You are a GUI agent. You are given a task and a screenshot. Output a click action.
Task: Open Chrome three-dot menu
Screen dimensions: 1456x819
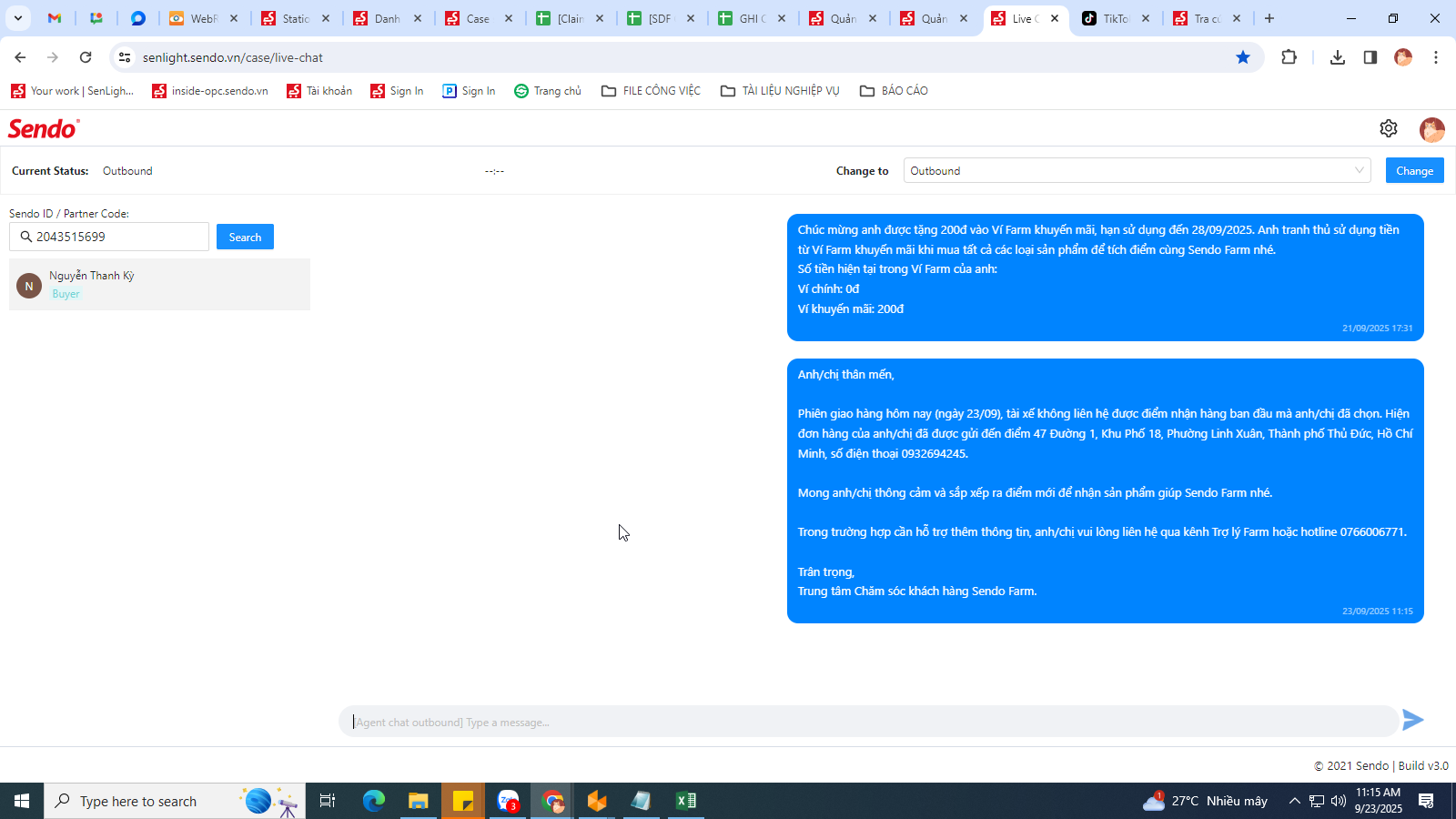pos(1436,57)
